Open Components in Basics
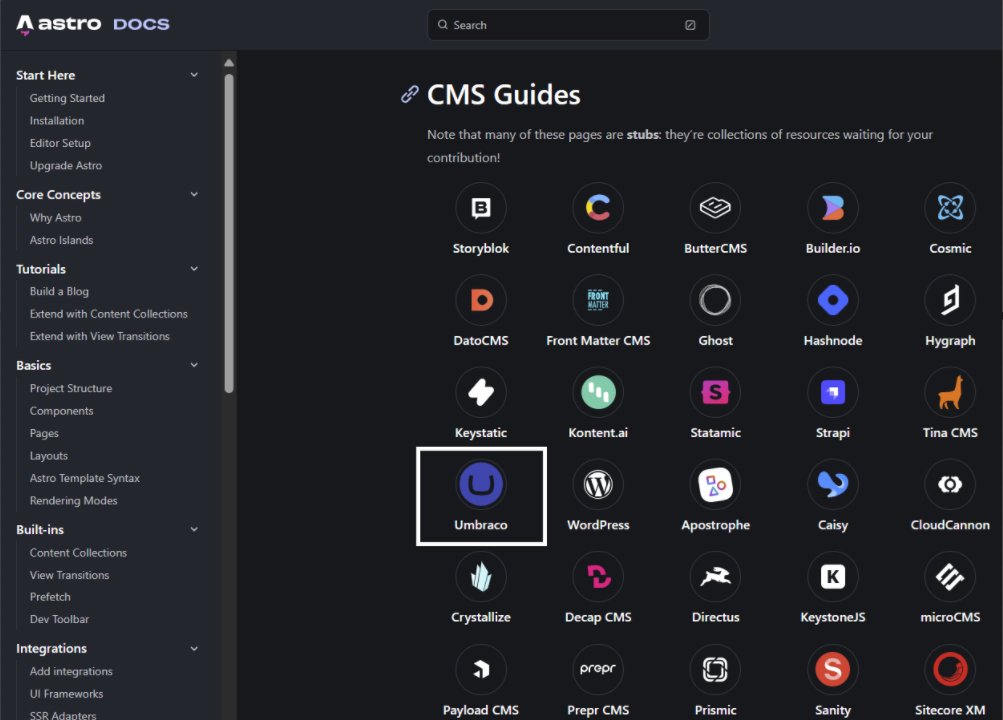Viewport: 1003px width, 720px height. coord(61,411)
